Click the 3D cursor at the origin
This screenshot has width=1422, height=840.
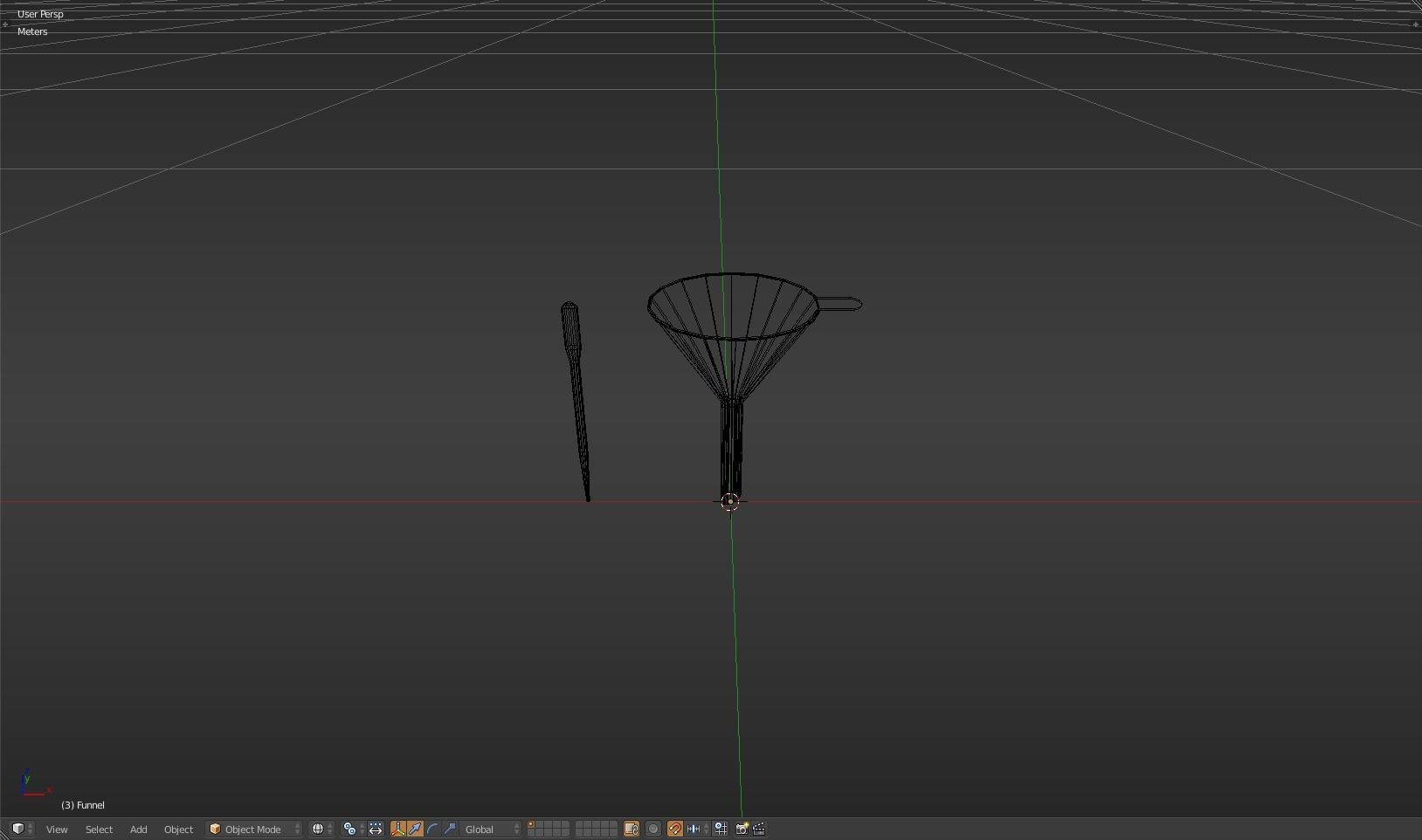coord(730,501)
